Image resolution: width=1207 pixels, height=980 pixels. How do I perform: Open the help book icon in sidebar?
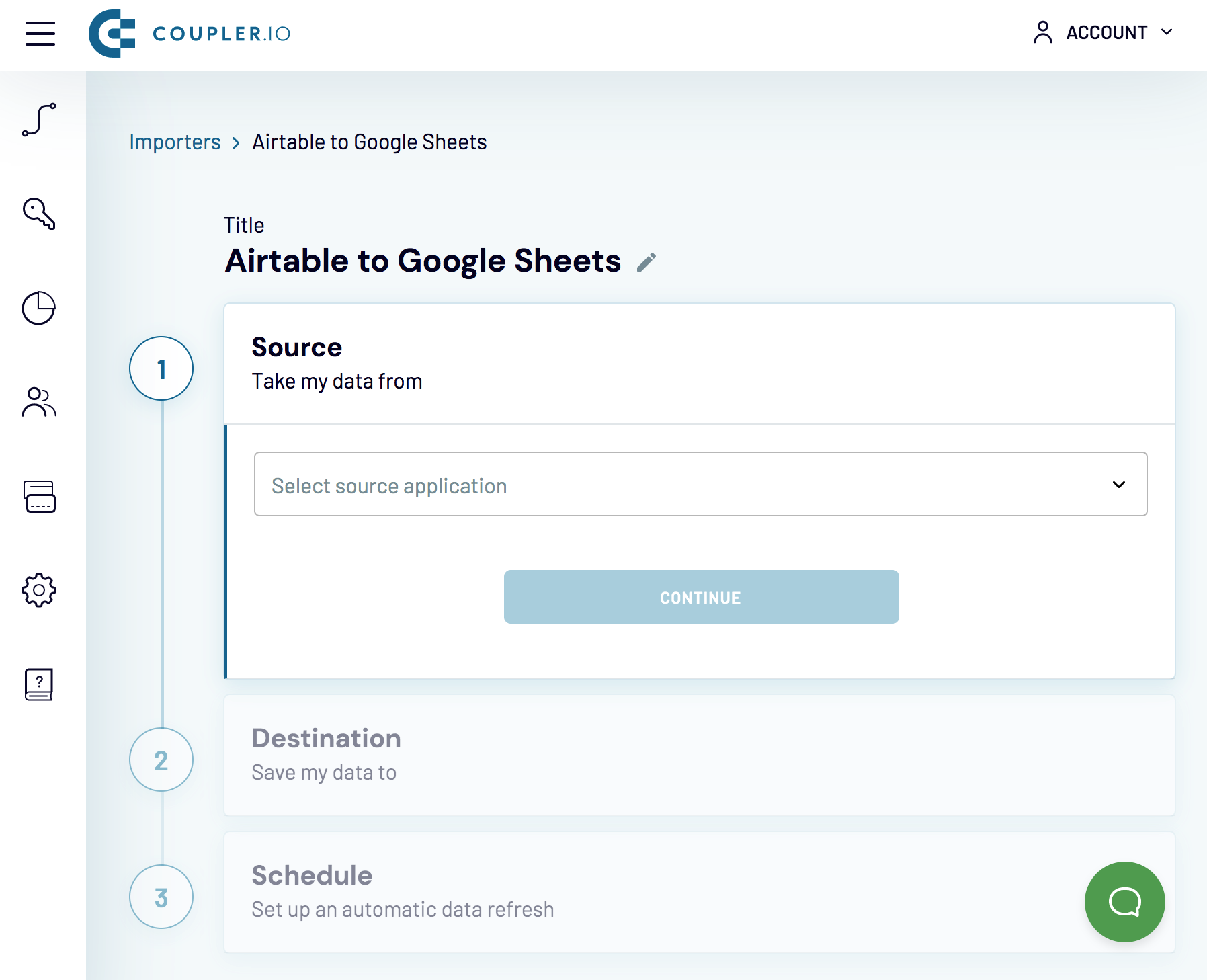pos(39,684)
